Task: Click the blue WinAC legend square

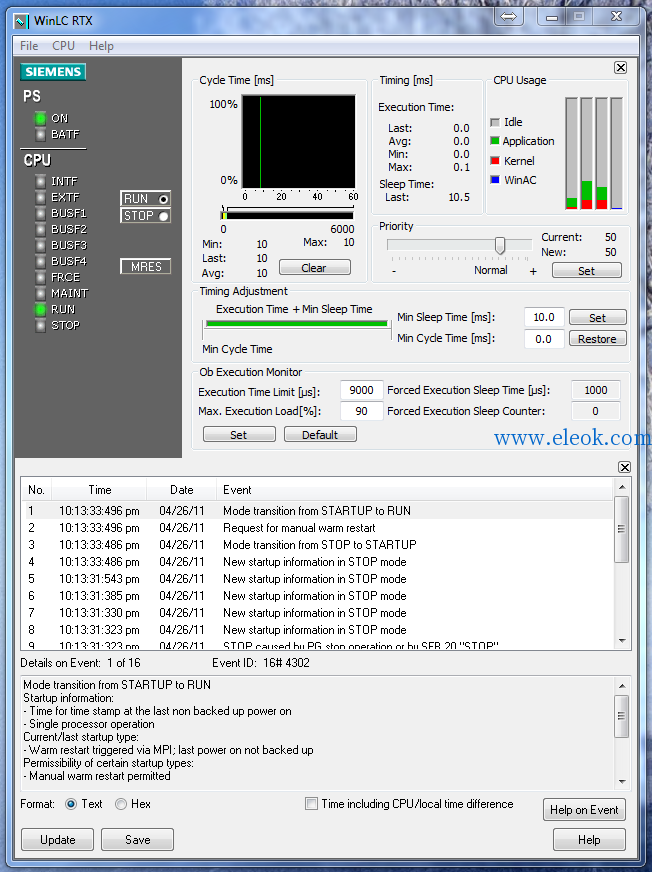Action: (495, 180)
